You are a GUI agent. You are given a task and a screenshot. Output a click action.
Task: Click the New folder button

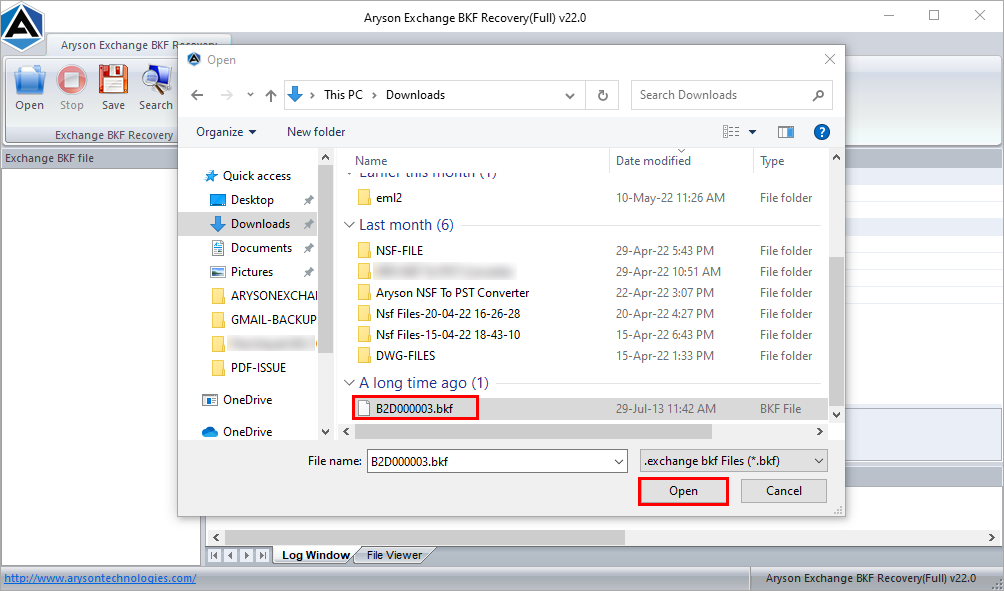(316, 132)
